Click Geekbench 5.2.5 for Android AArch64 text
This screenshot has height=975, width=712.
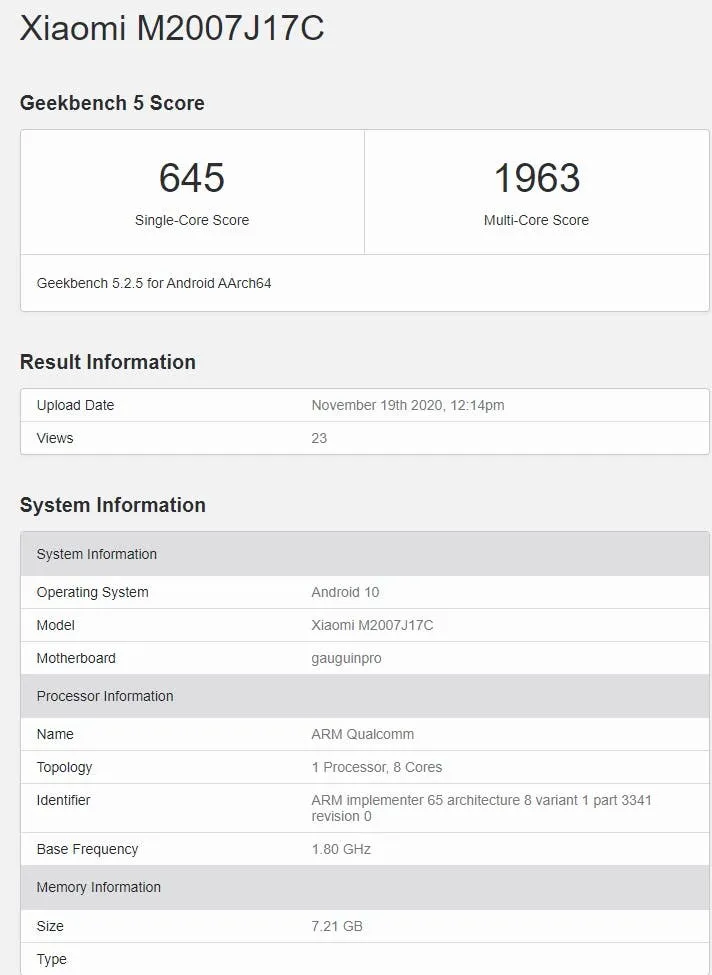tap(154, 283)
